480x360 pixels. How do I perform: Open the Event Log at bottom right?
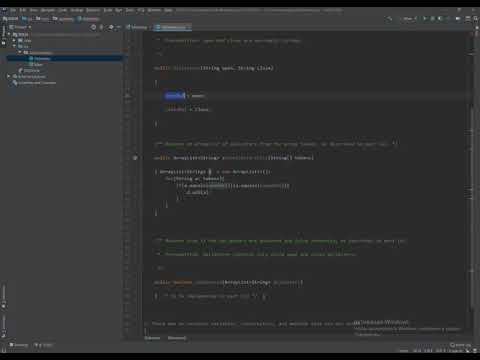460,345
